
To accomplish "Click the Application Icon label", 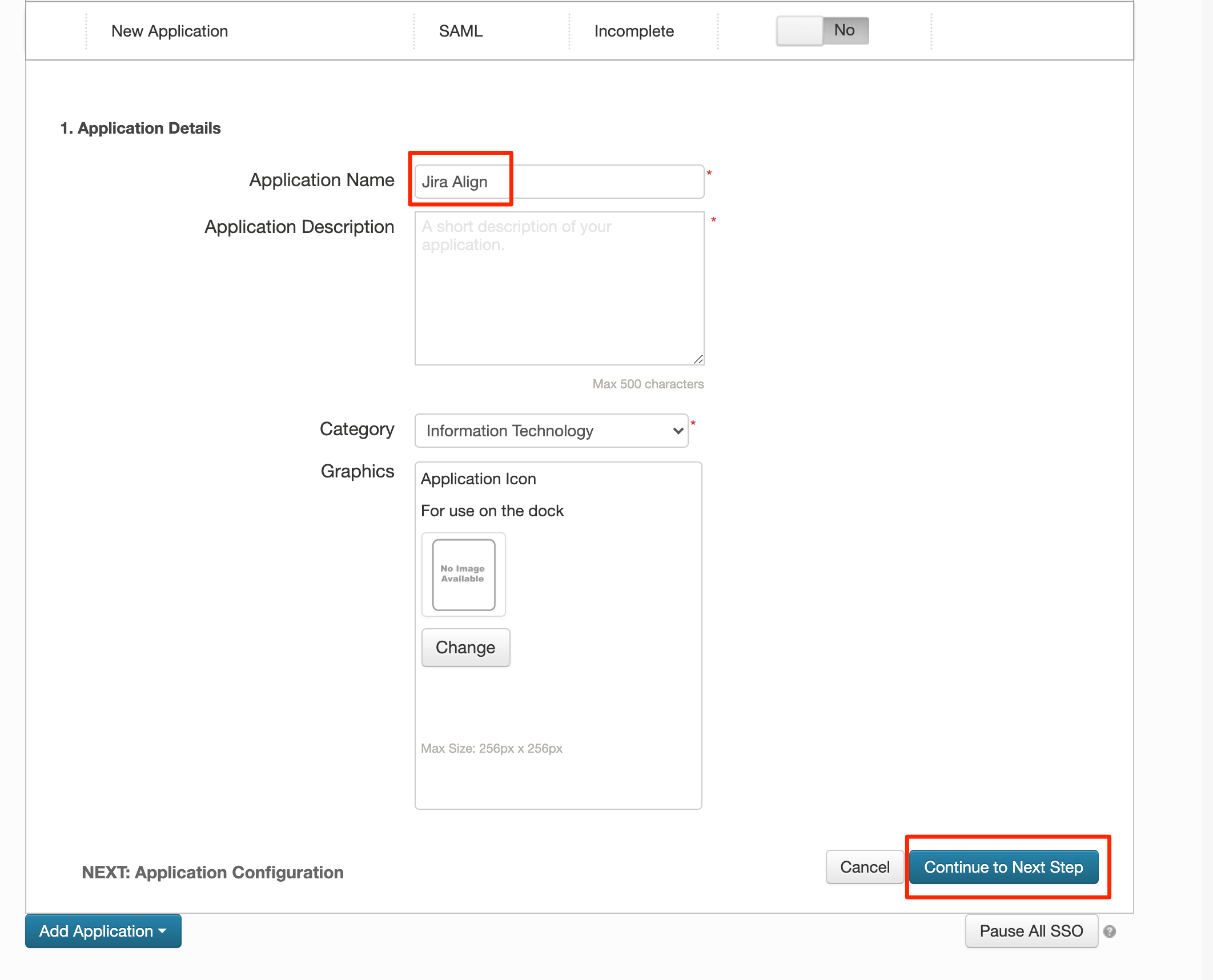I will (x=479, y=479).
